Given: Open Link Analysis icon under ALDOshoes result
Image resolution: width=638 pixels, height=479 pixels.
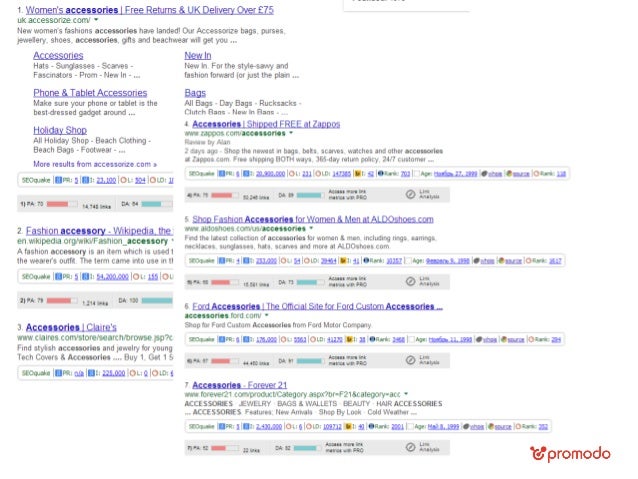Looking at the screenshot, I should click(410, 282).
